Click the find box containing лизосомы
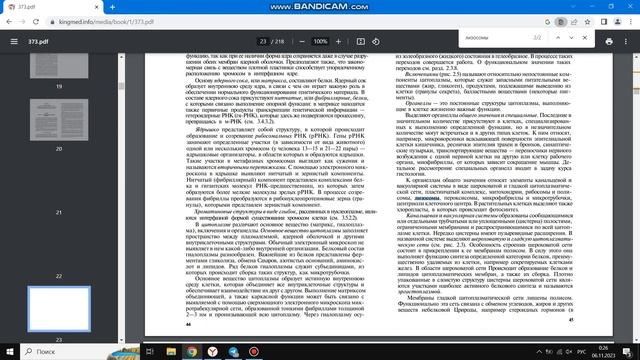 point(496,38)
